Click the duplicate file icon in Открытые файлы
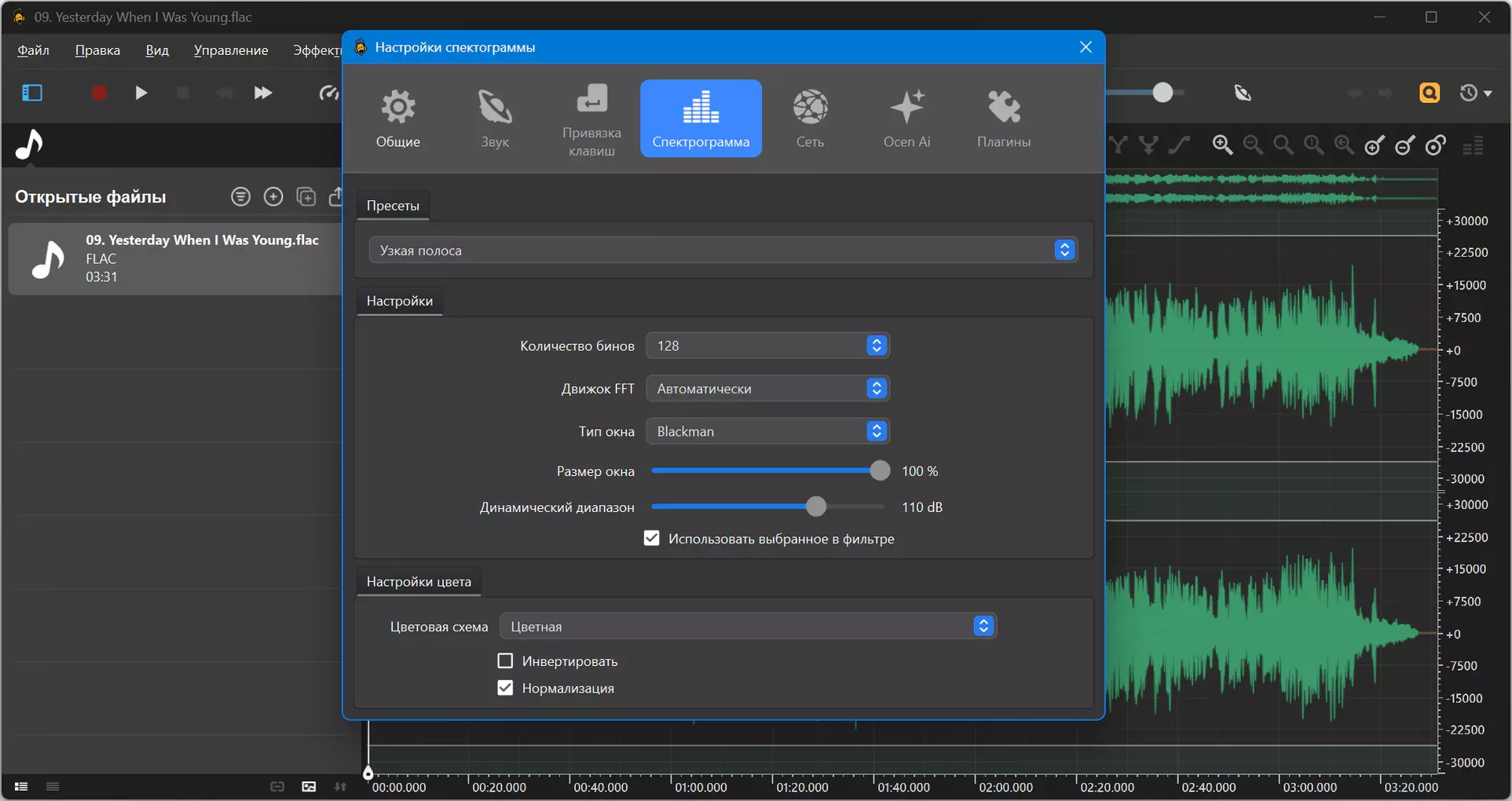The image size is (1512, 801). pyautogui.click(x=306, y=196)
